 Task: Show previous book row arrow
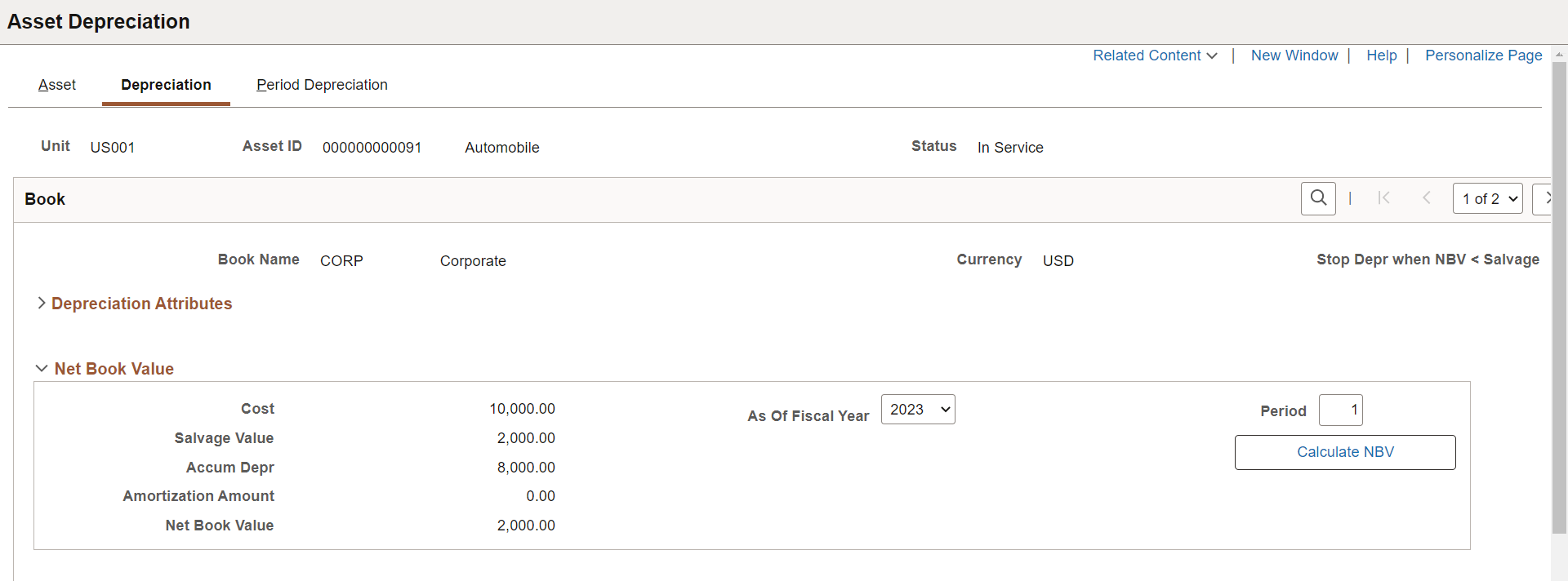(x=1427, y=198)
